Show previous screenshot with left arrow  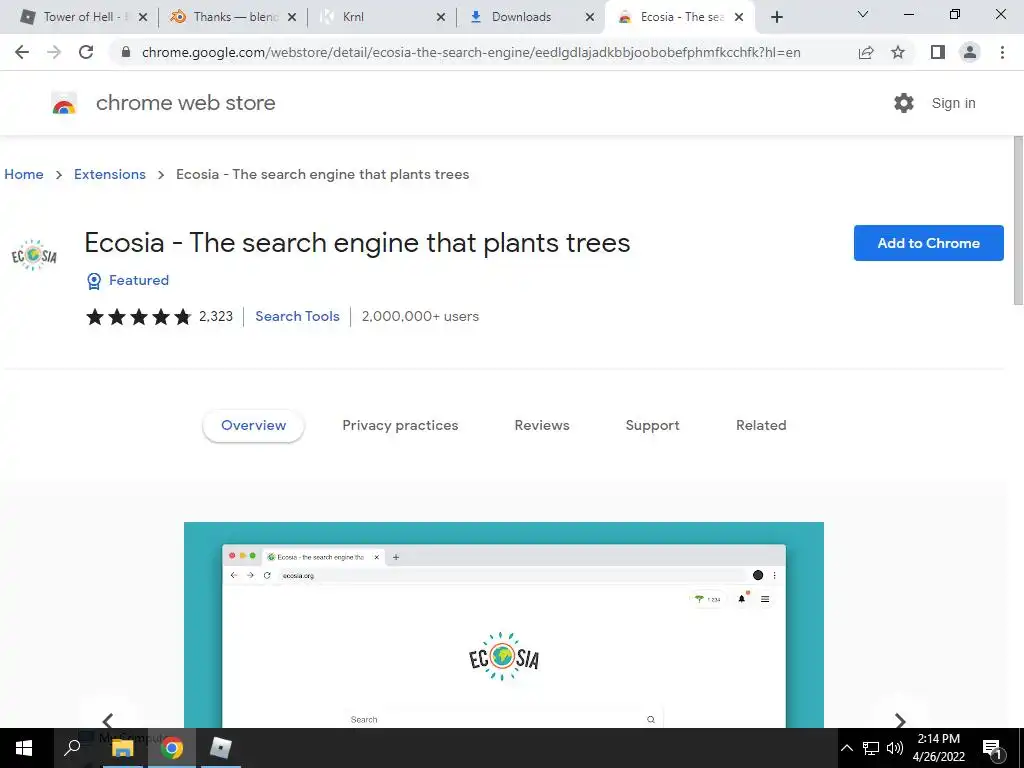108,720
